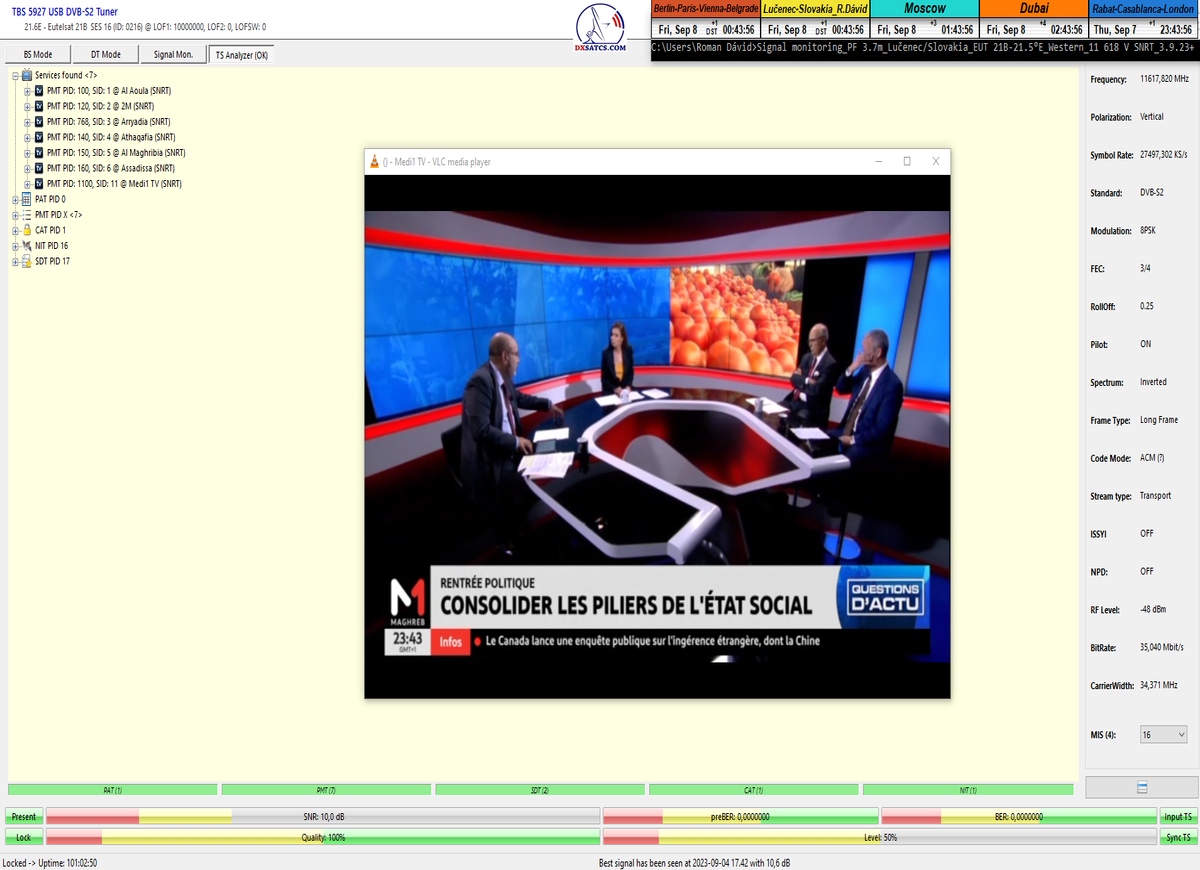The width and height of the screenshot is (1200, 870).
Task: Click the SNR 10,0 dB signal bar
Action: [x=323, y=817]
